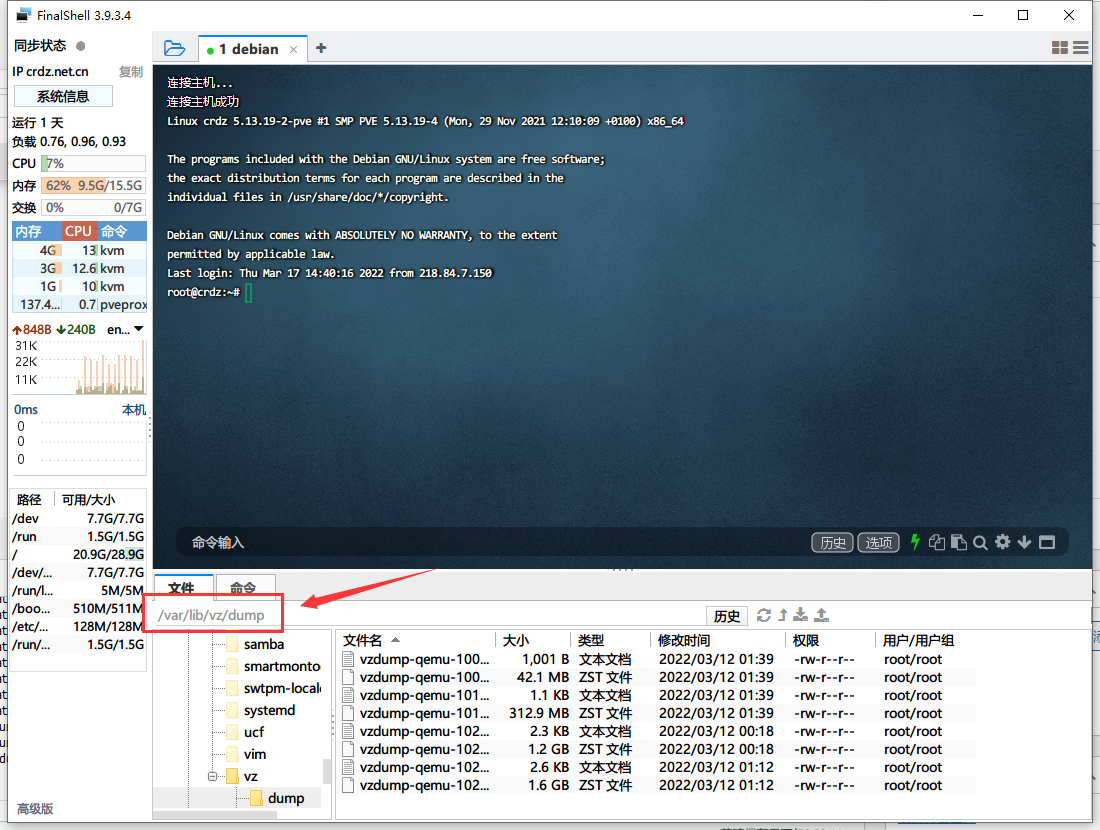
Task: Toggle the sync status indicator dot
Action: coord(81,46)
